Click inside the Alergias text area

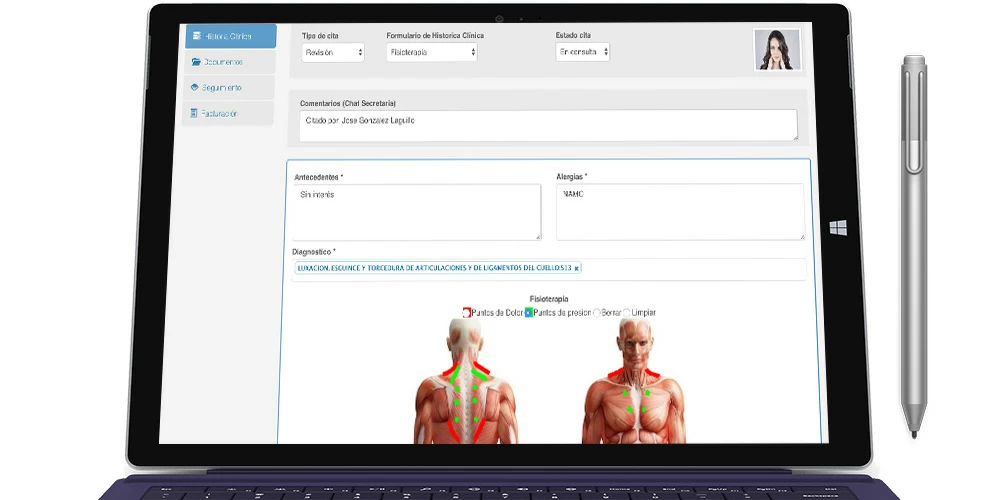pos(680,212)
